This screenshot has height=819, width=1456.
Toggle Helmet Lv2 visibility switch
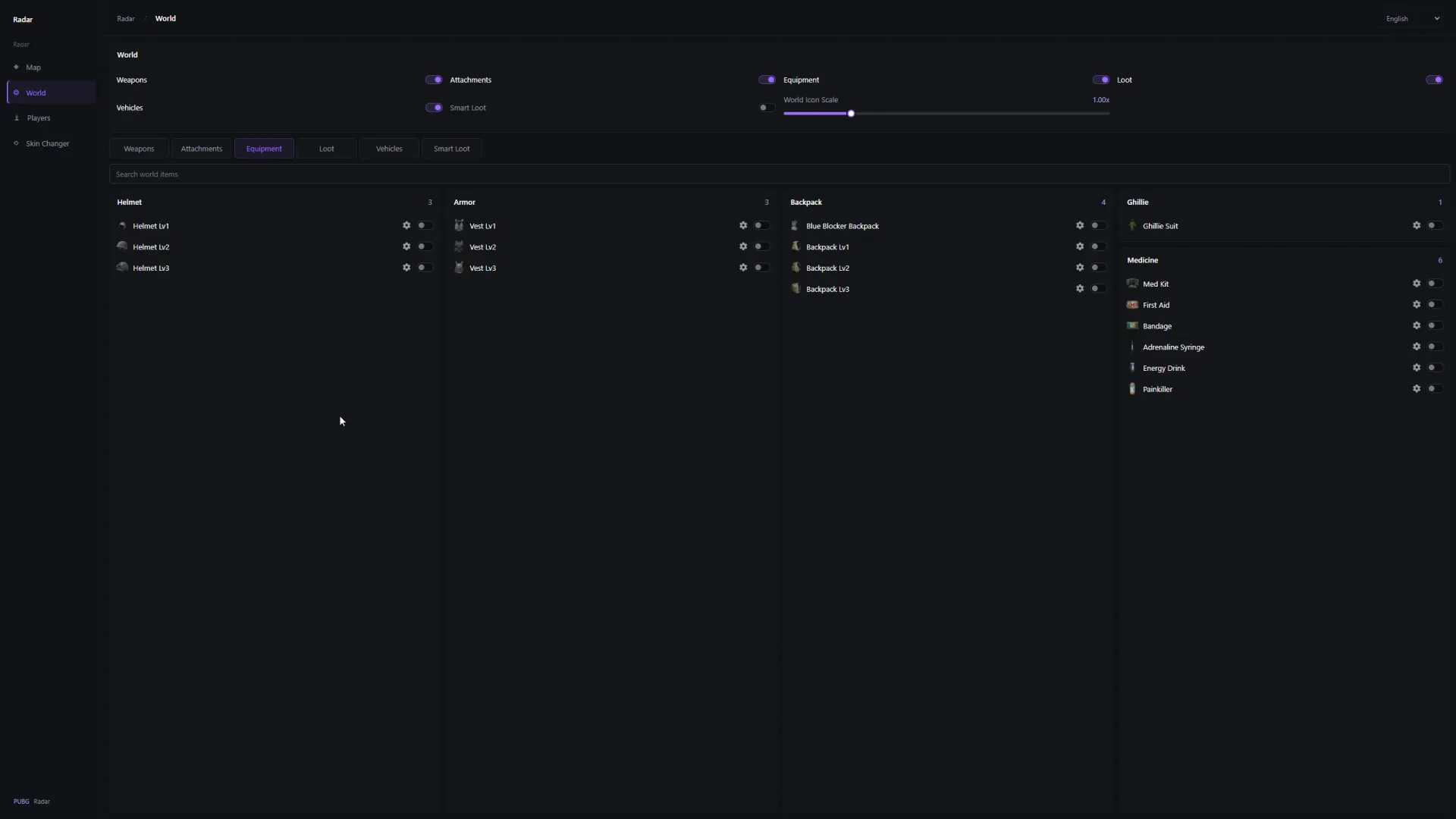[x=425, y=246]
